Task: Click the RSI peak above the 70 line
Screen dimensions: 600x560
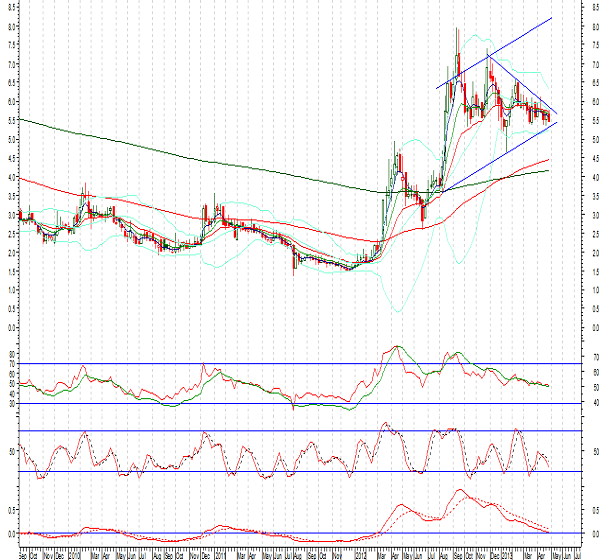Action: pyautogui.click(x=397, y=347)
